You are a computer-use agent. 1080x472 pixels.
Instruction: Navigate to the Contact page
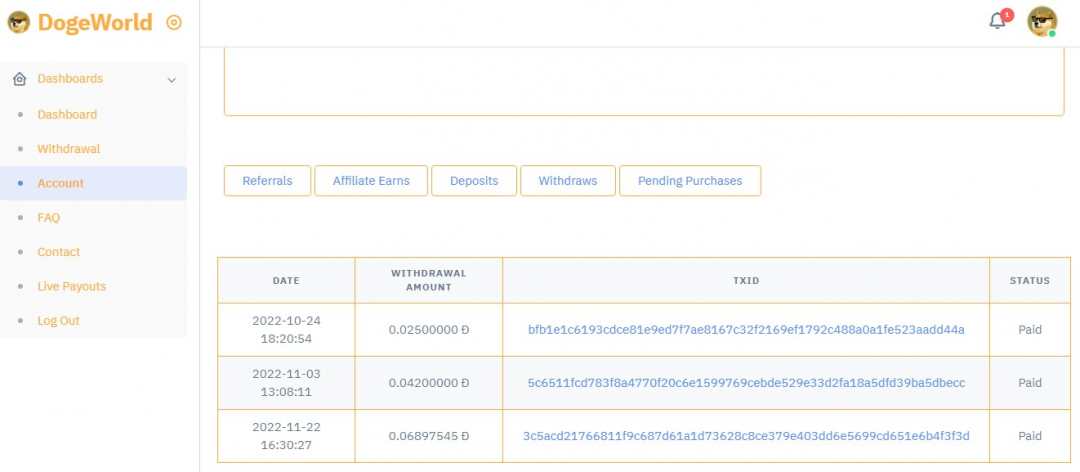(58, 252)
